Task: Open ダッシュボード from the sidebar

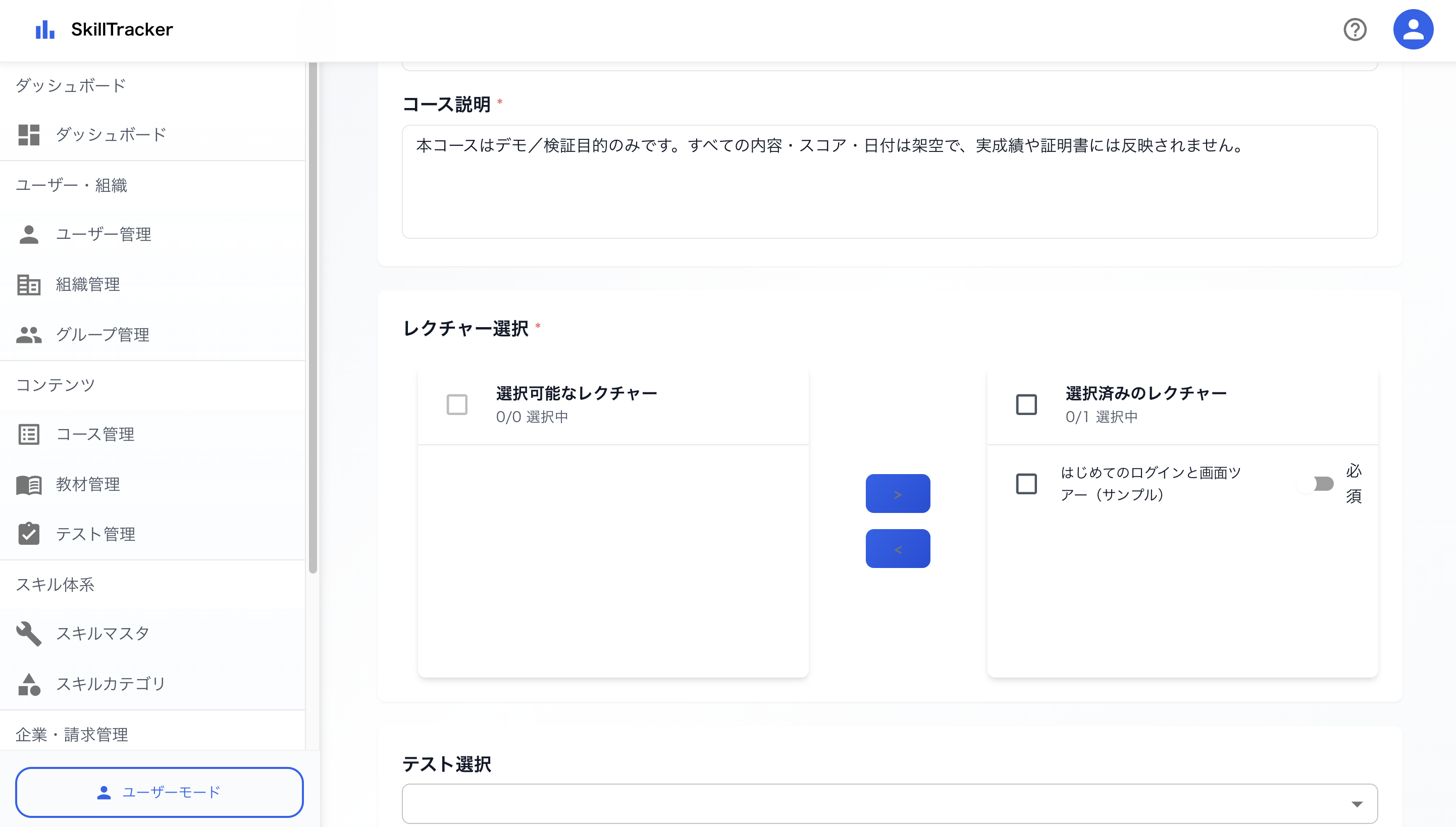Action: 111,135
